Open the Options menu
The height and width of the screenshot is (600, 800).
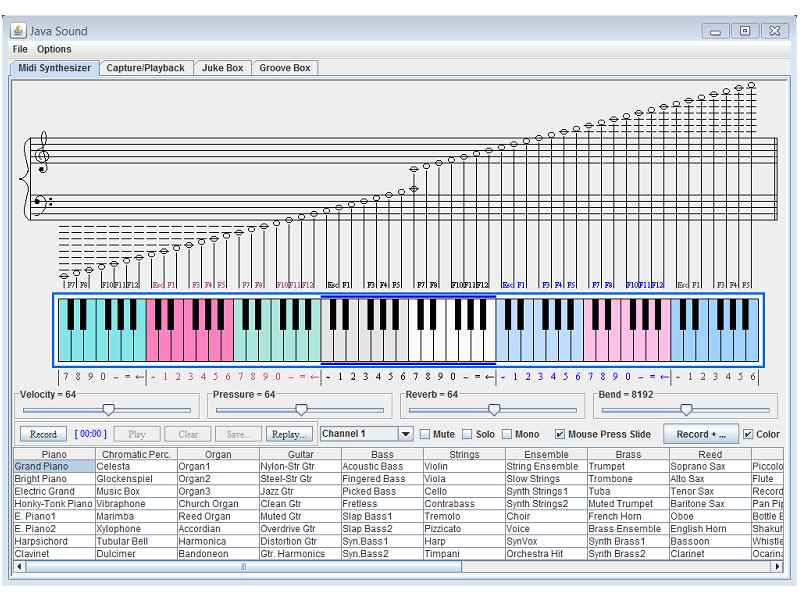54,49
